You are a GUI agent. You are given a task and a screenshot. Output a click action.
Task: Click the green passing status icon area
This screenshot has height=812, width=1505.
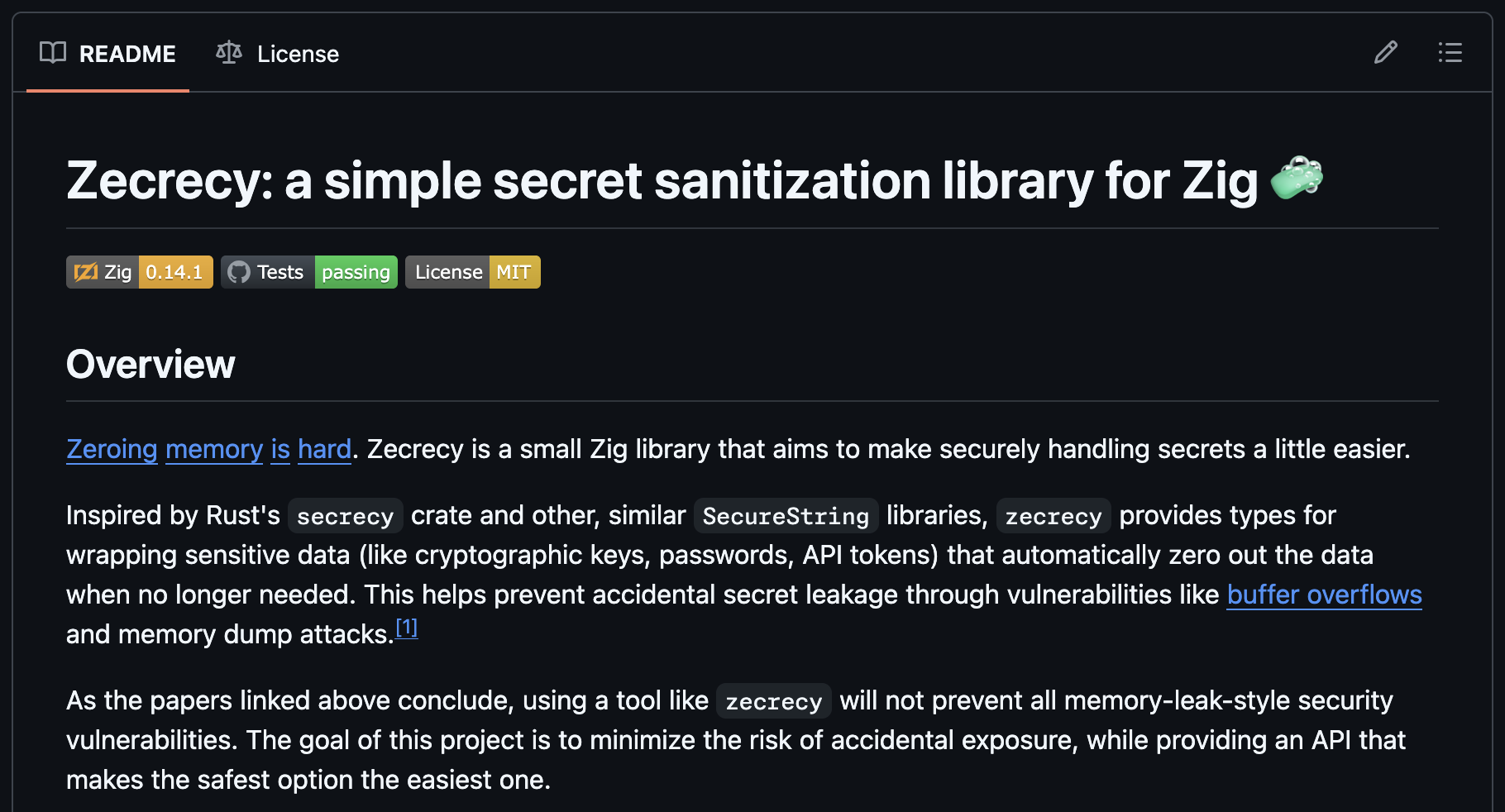[x=356, y=271]
